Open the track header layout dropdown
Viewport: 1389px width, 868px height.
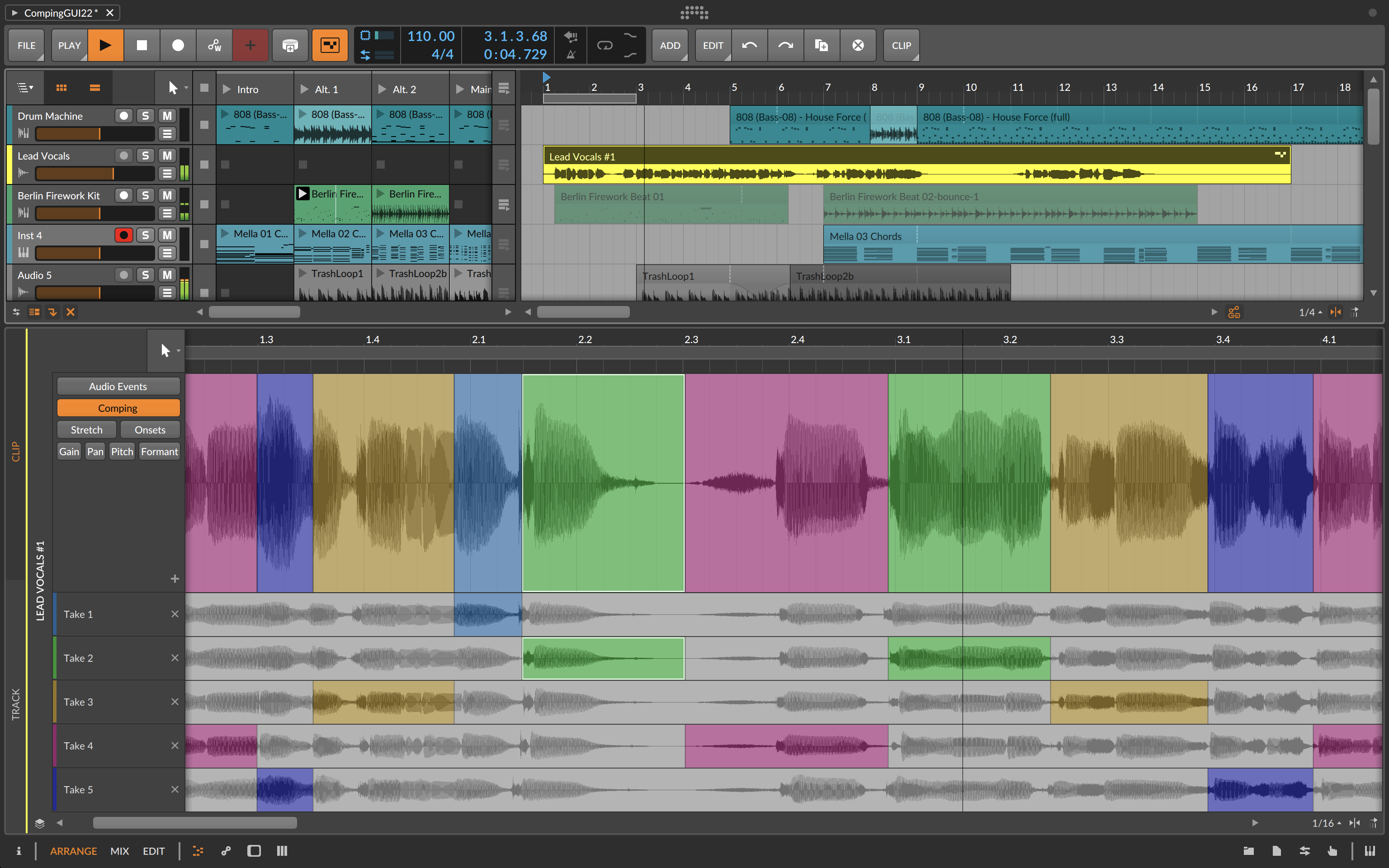click(x=25, y=87)
